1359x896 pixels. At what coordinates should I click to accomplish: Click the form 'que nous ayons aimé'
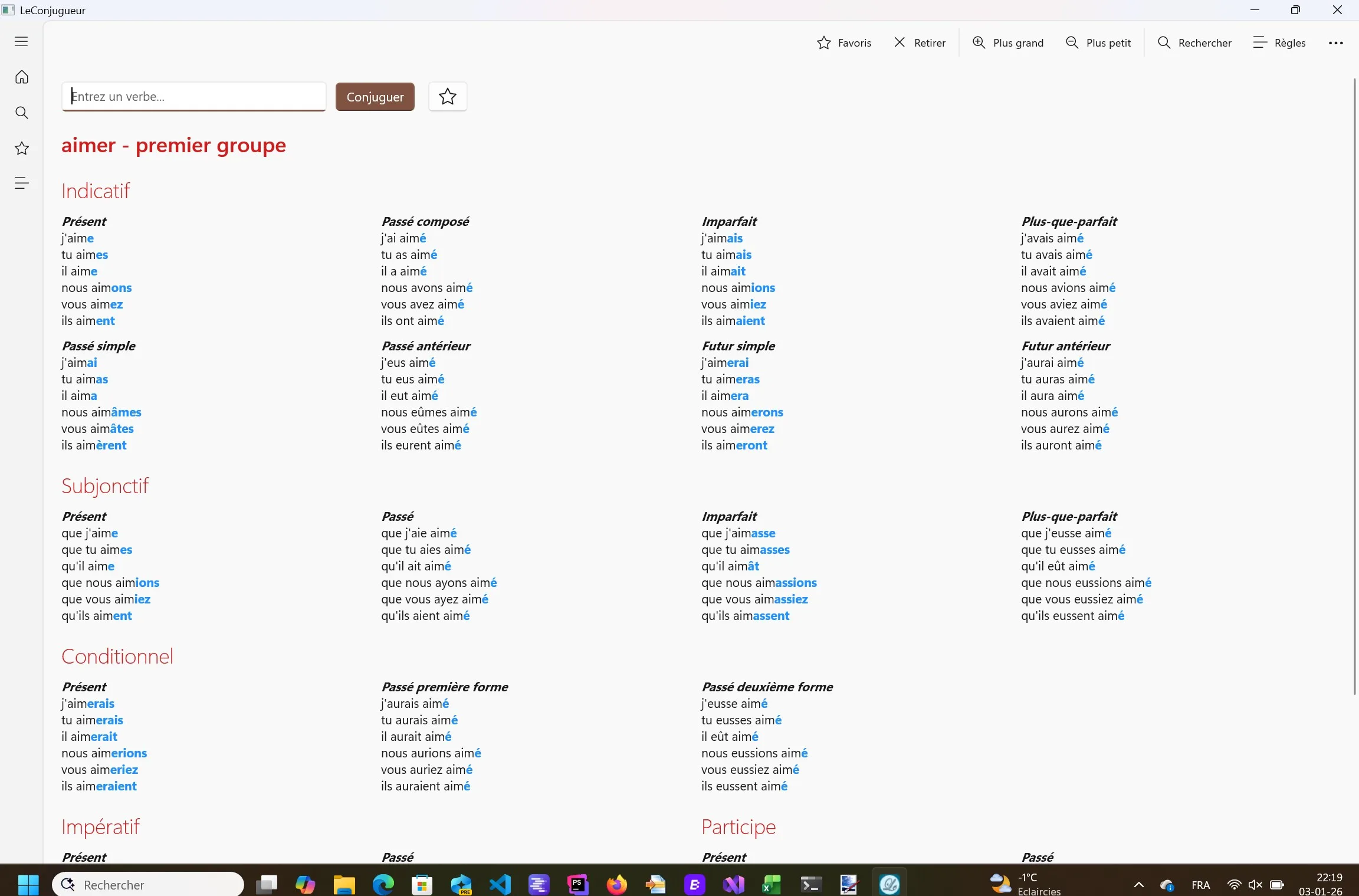(439, 583)
